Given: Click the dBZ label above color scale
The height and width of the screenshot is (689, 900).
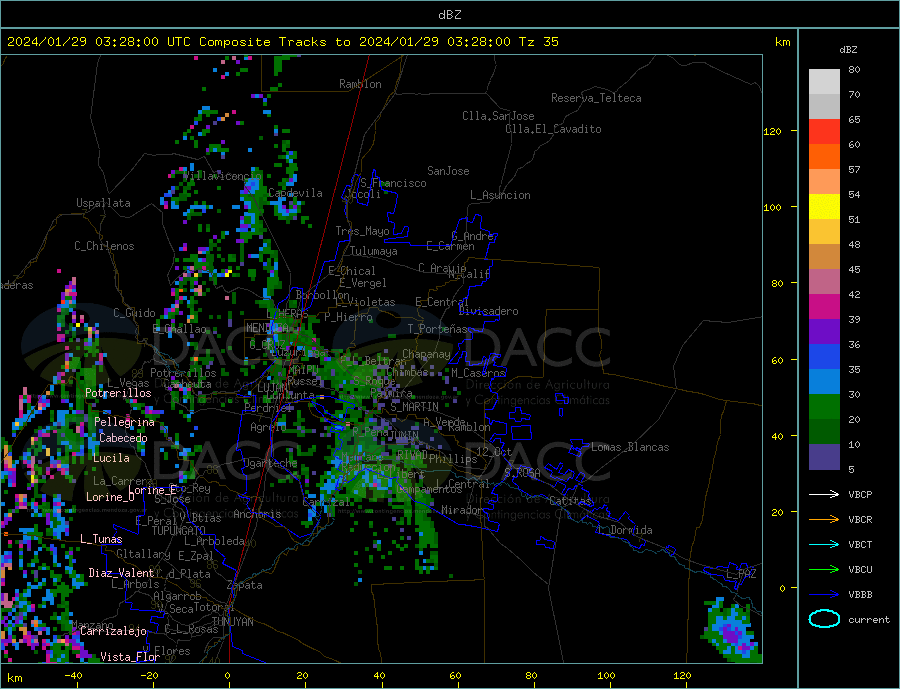Looking at the screenshot, I should 848,50.
